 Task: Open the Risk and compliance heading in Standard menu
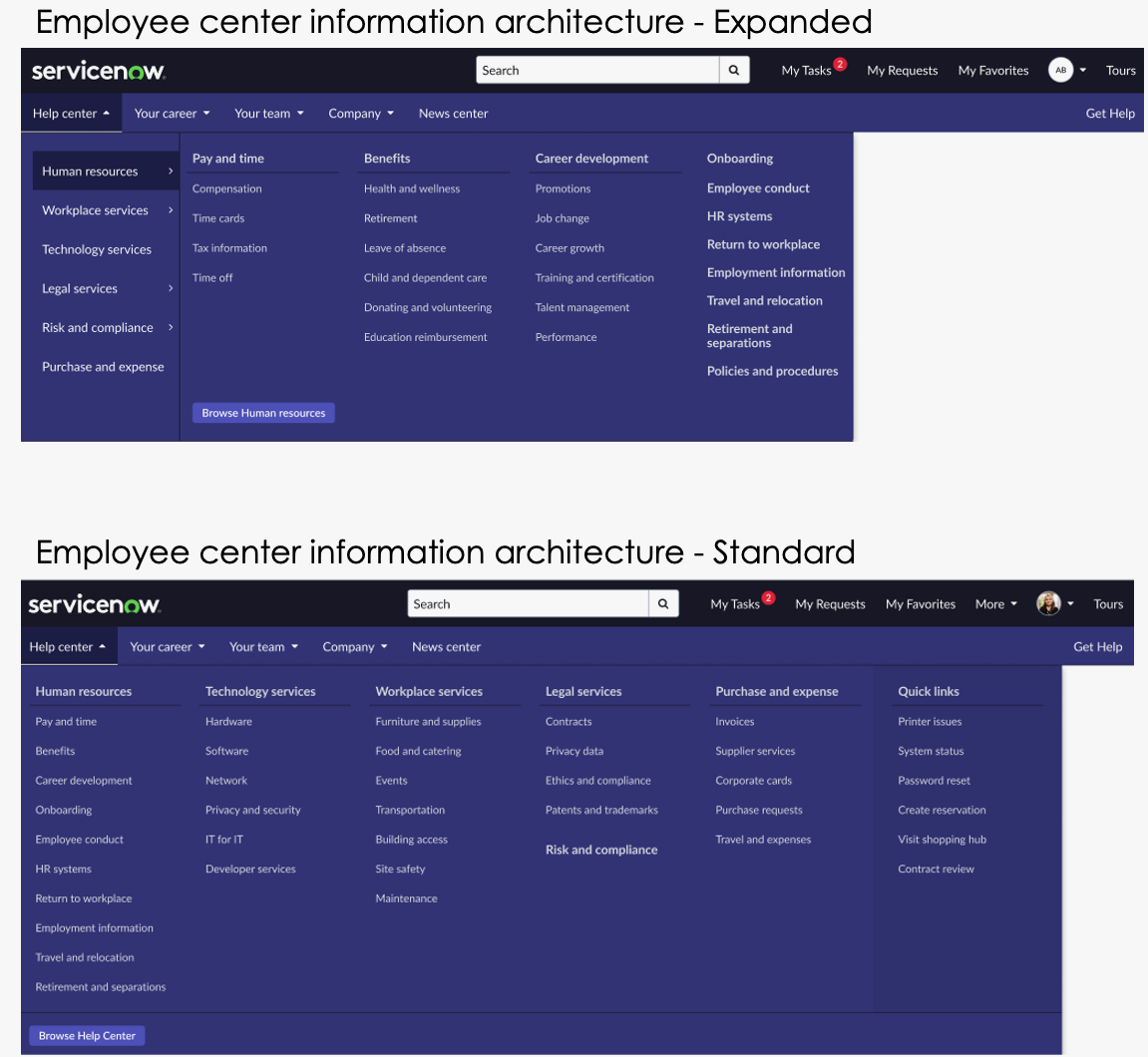[x=601, y=850]
